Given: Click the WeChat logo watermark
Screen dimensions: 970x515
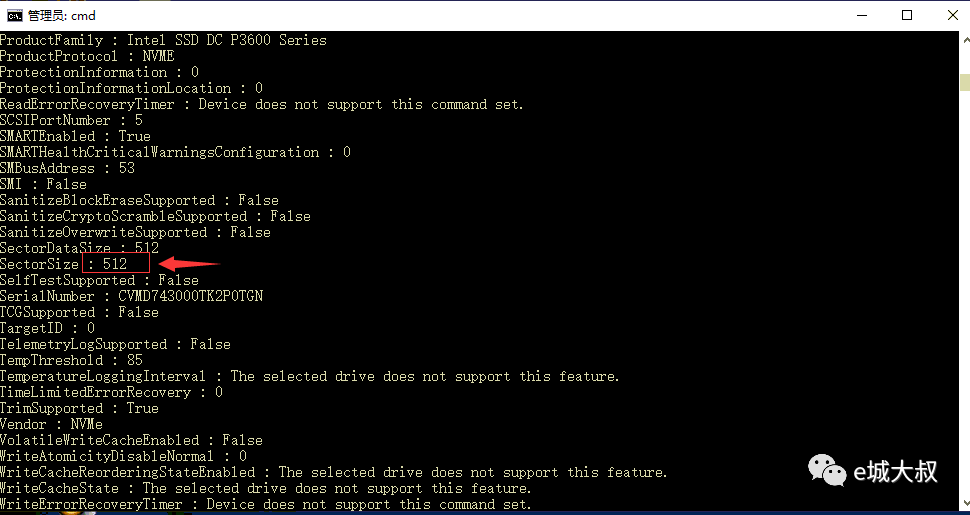Looking at the screenshot, I should [x=826, y=470].
